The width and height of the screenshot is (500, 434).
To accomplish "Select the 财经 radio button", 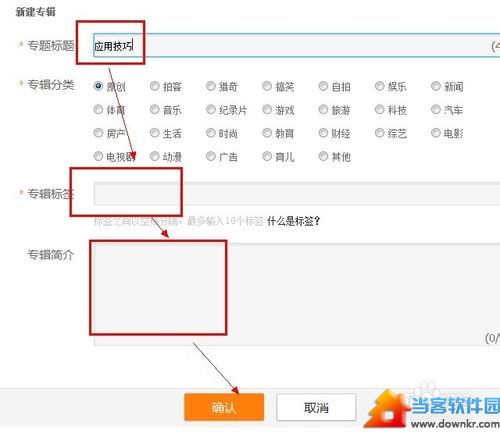I will 323,133.
